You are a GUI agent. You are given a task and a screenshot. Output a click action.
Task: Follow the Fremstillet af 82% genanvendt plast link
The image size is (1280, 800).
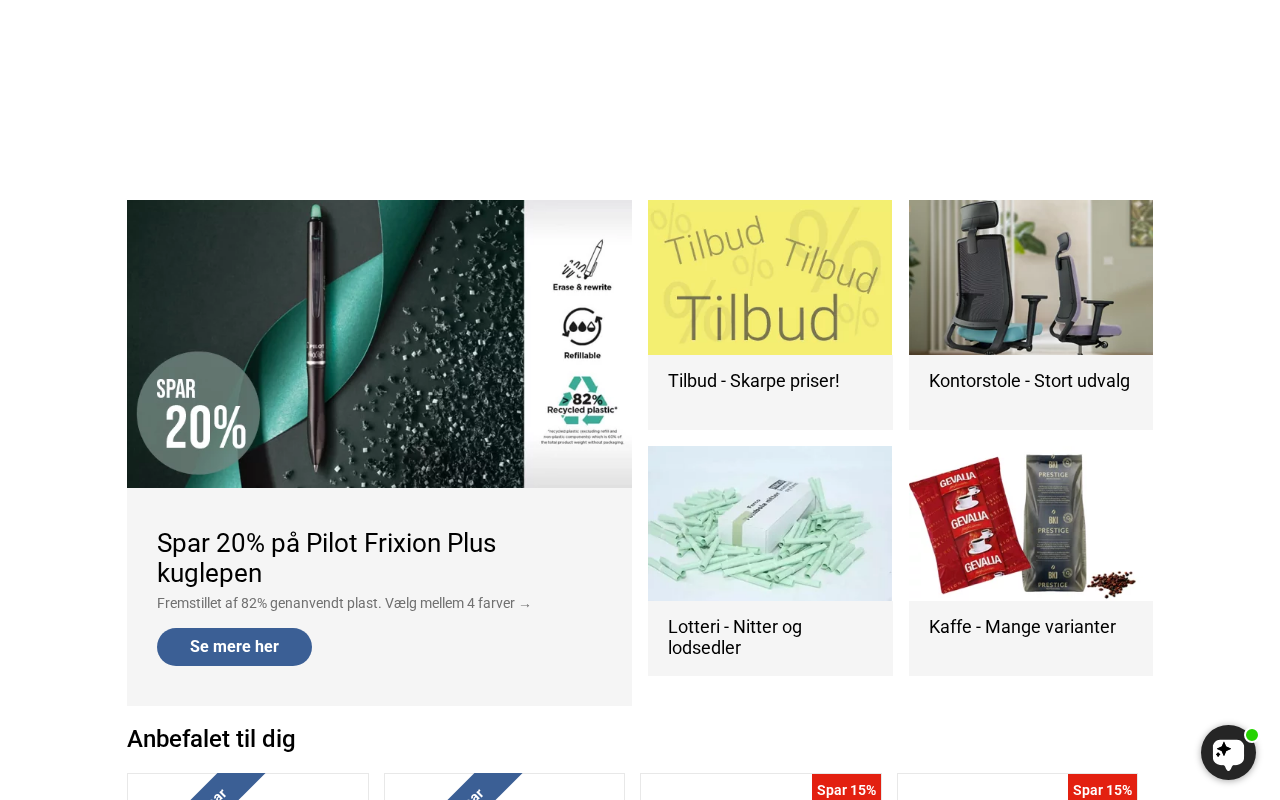pos(344,603)
